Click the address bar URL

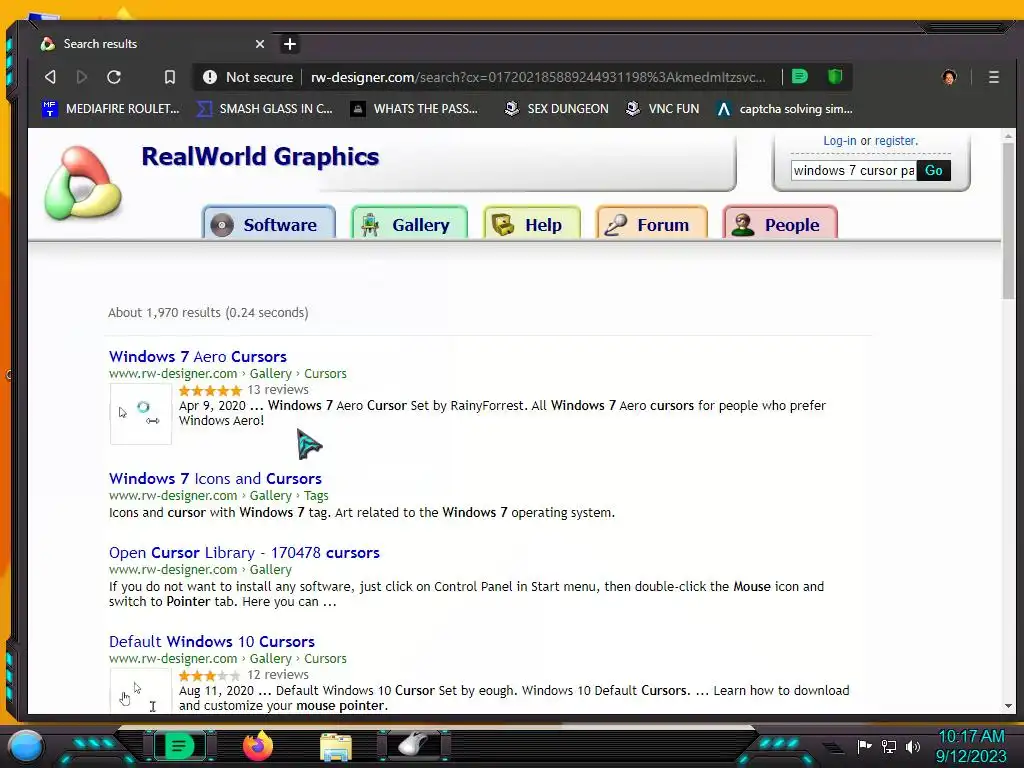coord(537,77)
